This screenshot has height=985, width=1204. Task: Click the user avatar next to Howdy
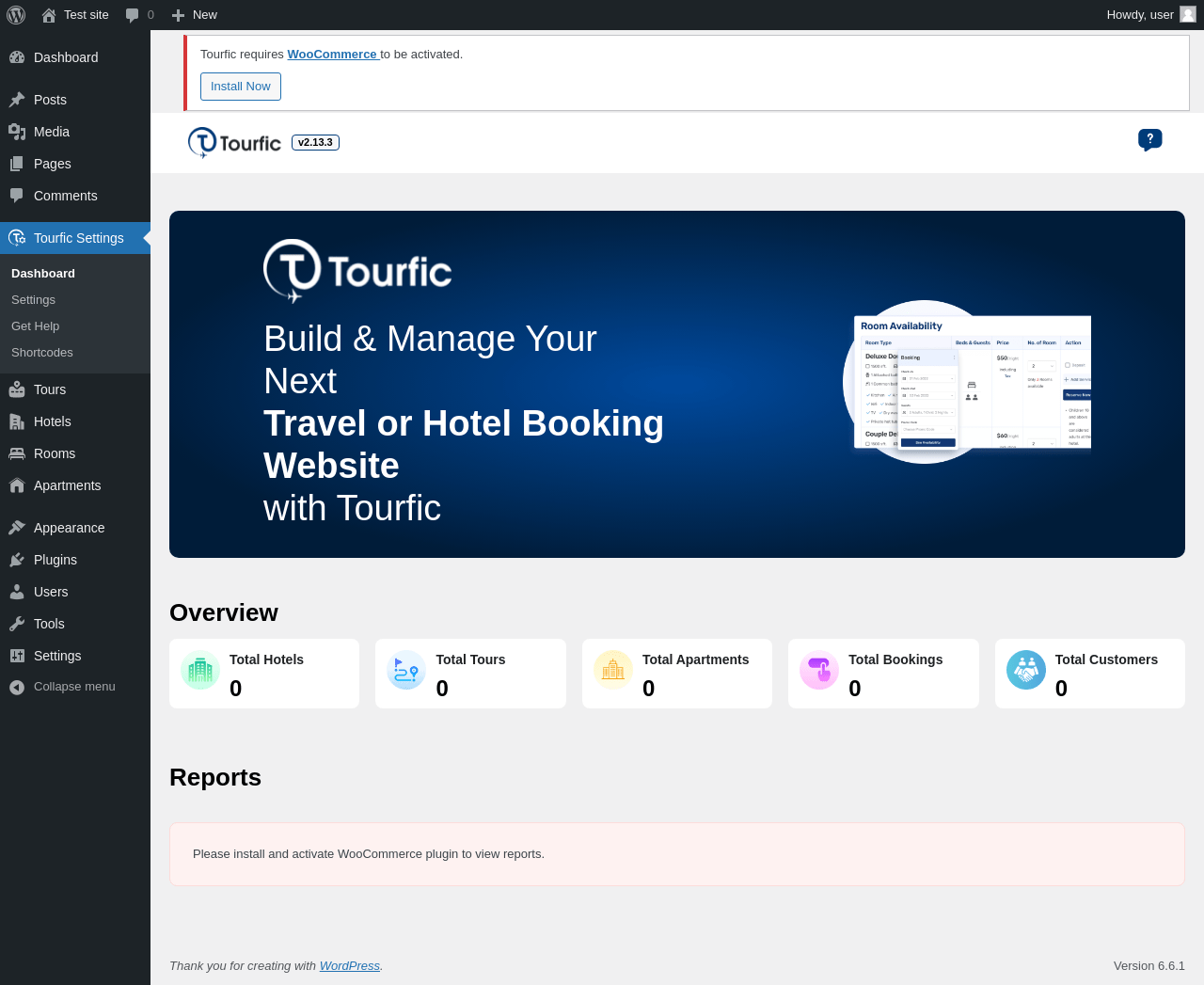1188,14
